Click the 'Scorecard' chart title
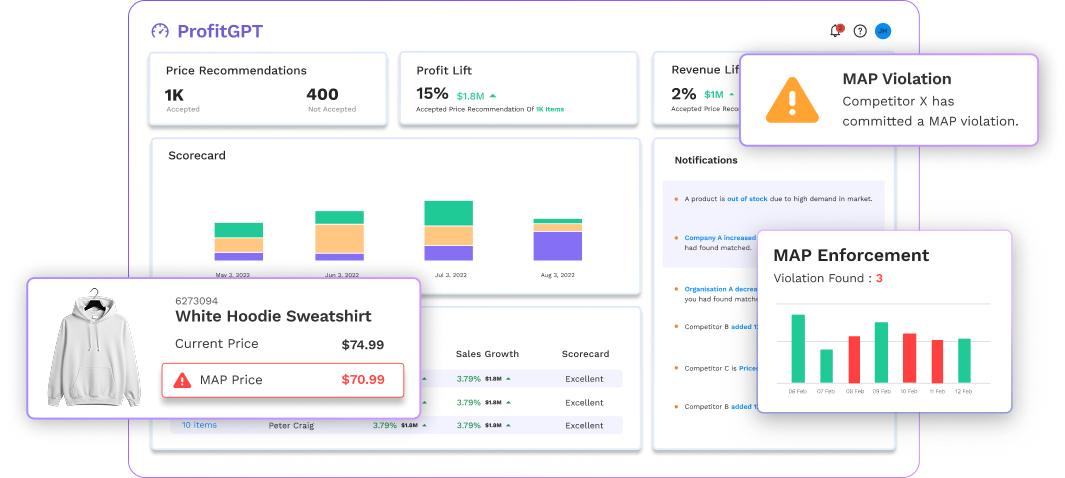The image size is (1065, 478). (x=197, y=155)
